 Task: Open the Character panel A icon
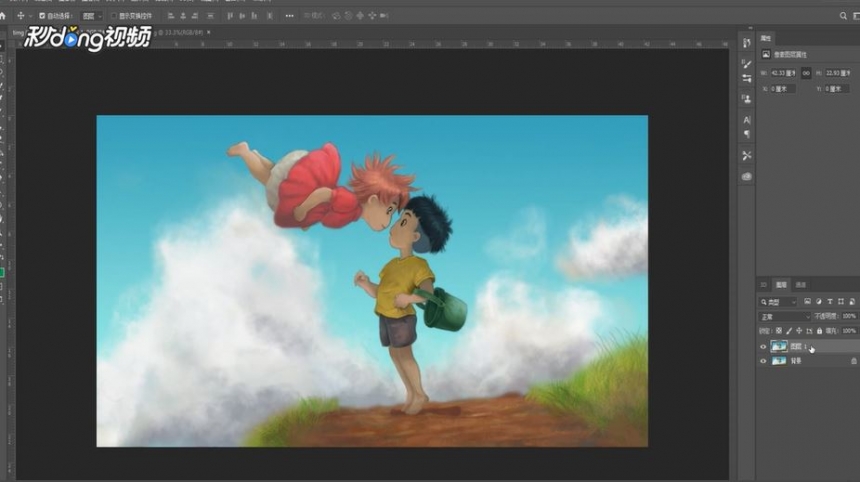click(x=746, y=120)
